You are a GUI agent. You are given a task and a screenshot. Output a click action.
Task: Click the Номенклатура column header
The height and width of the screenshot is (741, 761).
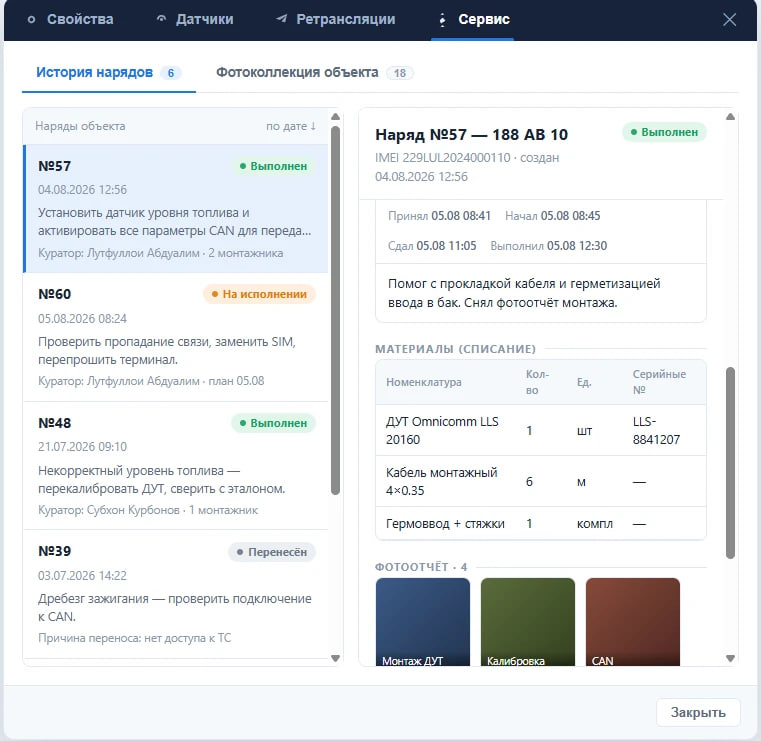(x=424, y=382)
